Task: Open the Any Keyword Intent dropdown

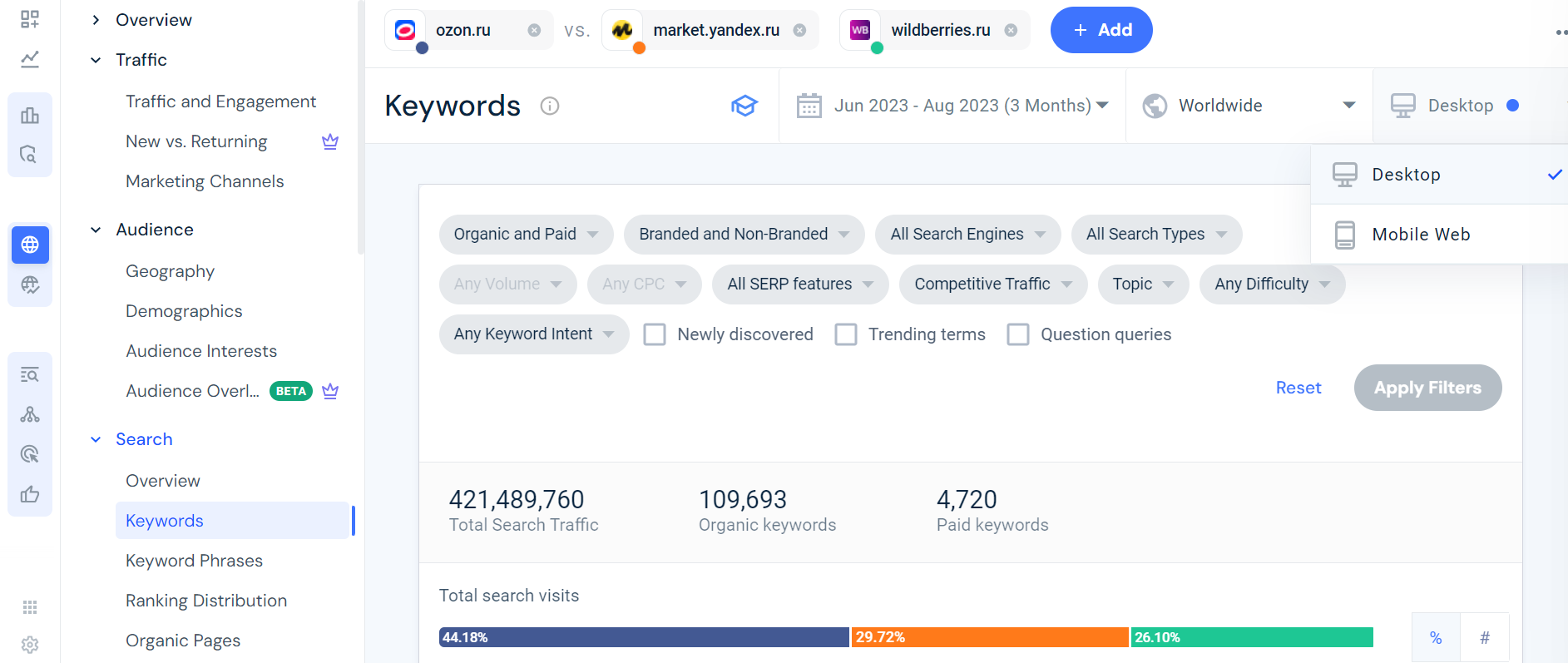Action: click(x=534, y=334)
